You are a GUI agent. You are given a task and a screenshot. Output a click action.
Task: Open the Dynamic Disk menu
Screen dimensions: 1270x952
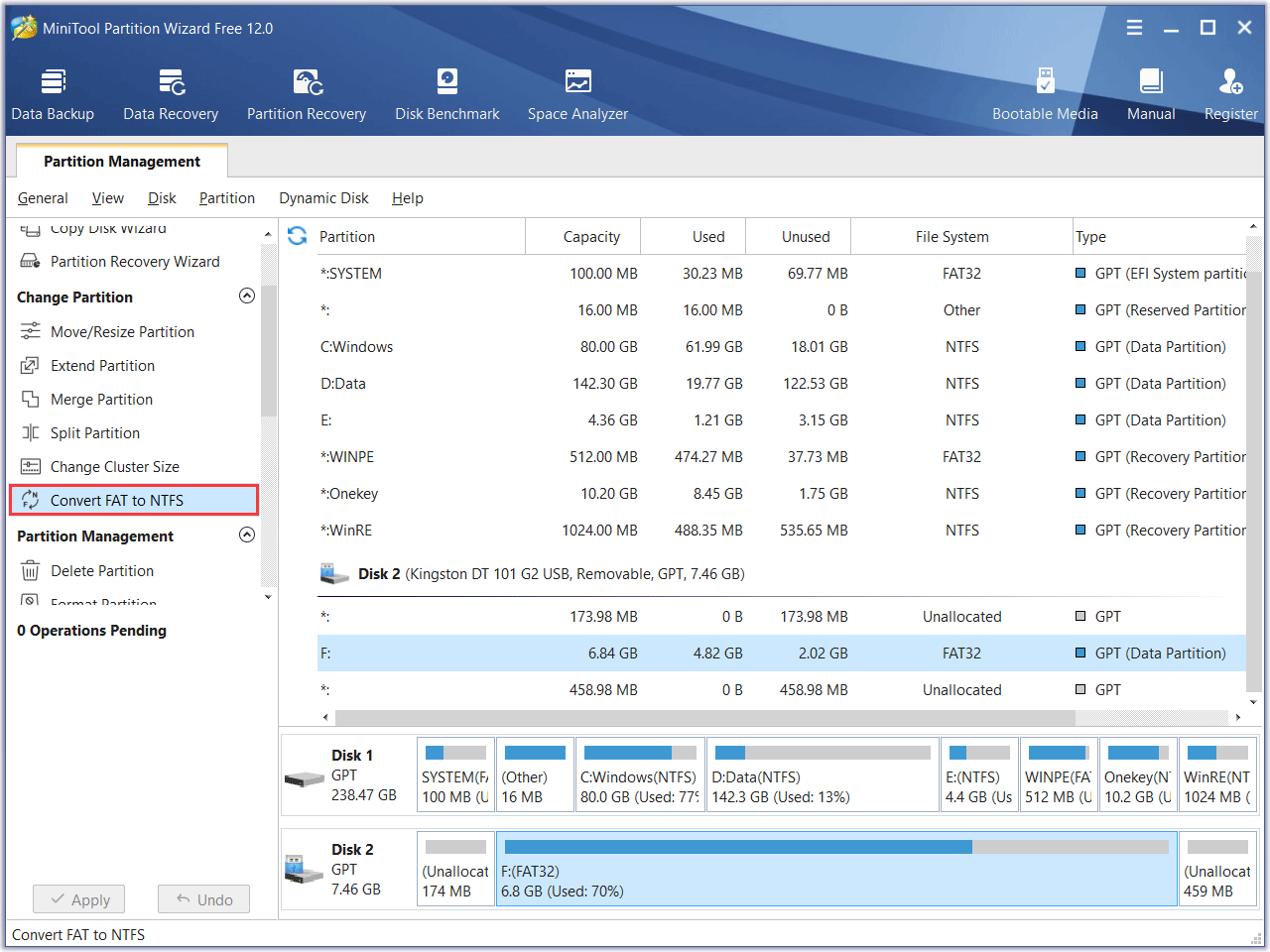[323, 198]
